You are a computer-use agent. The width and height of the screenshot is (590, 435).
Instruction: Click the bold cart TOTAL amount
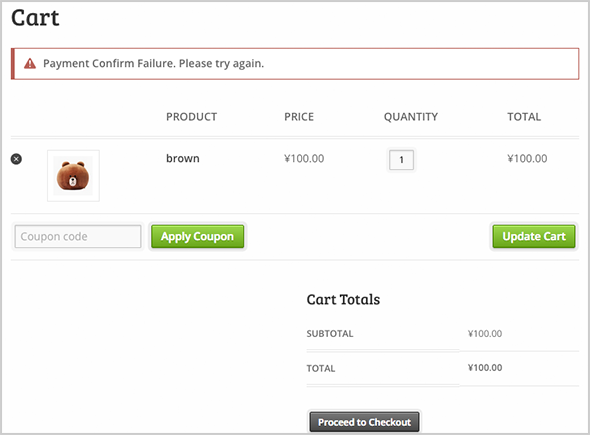point(485,368)
